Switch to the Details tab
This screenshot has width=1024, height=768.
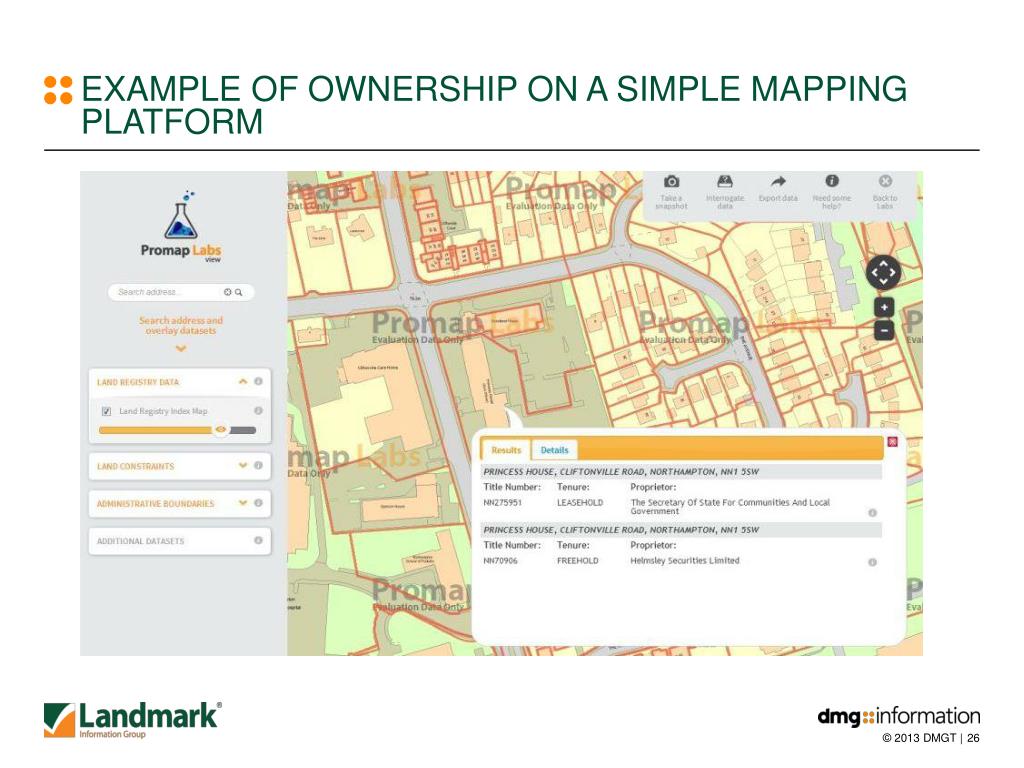554,450
